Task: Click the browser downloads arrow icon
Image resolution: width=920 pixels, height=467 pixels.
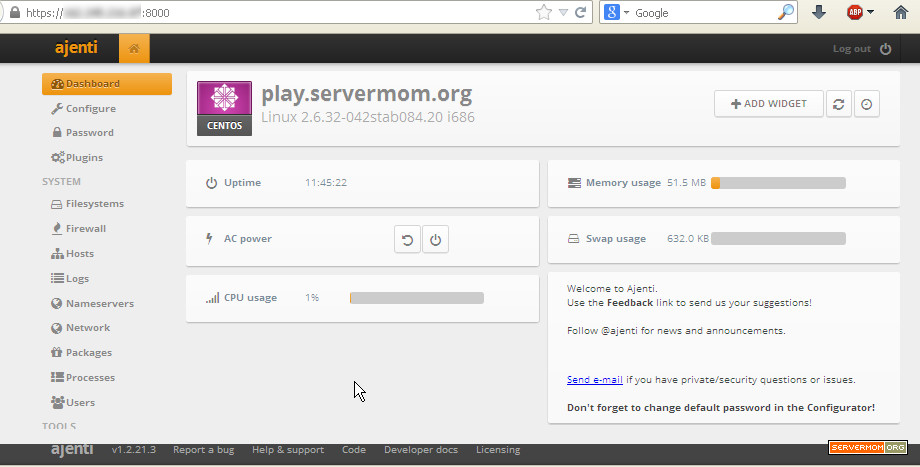Action: [818, 13]
